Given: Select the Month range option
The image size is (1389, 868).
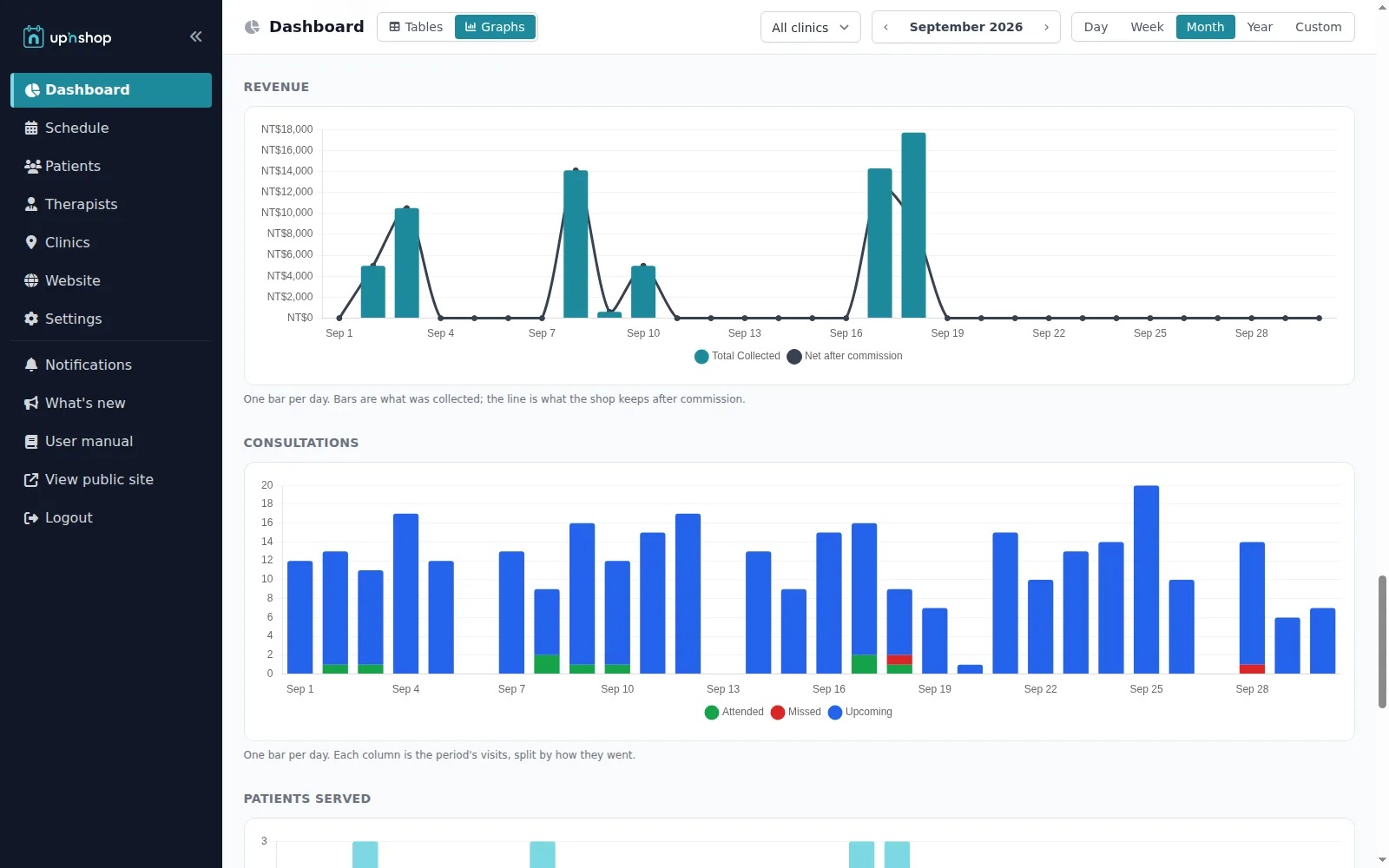Looking at the screenshot, I should point(1205,27).
